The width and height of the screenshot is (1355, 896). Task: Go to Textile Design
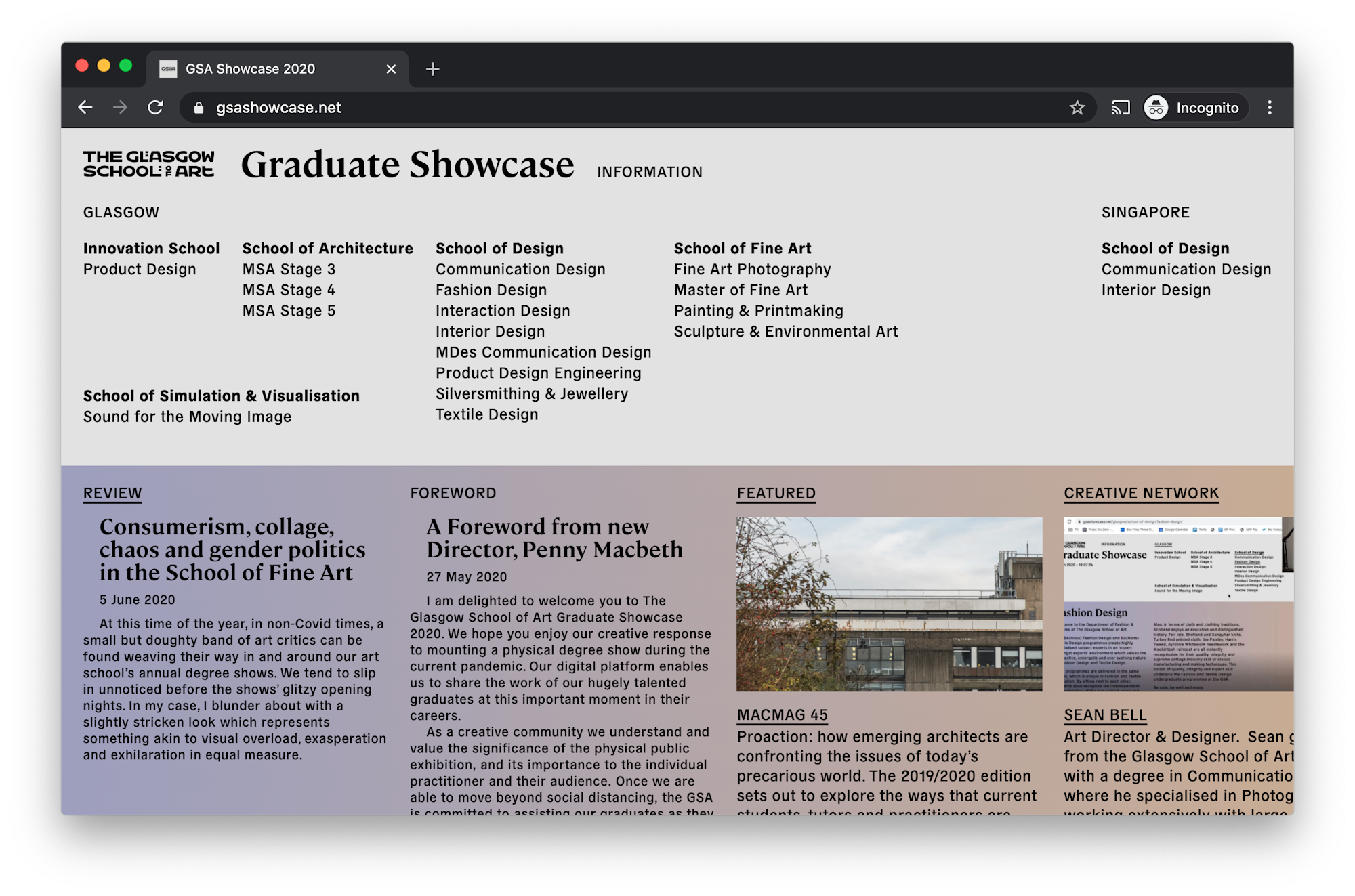(x=486, y=414)
